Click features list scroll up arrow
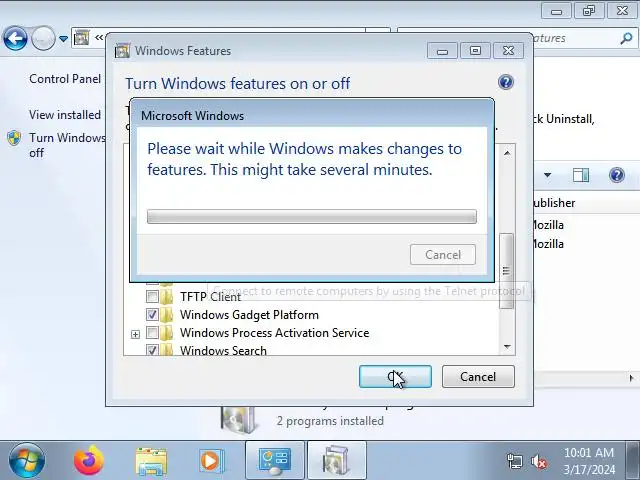 [507, 153]
